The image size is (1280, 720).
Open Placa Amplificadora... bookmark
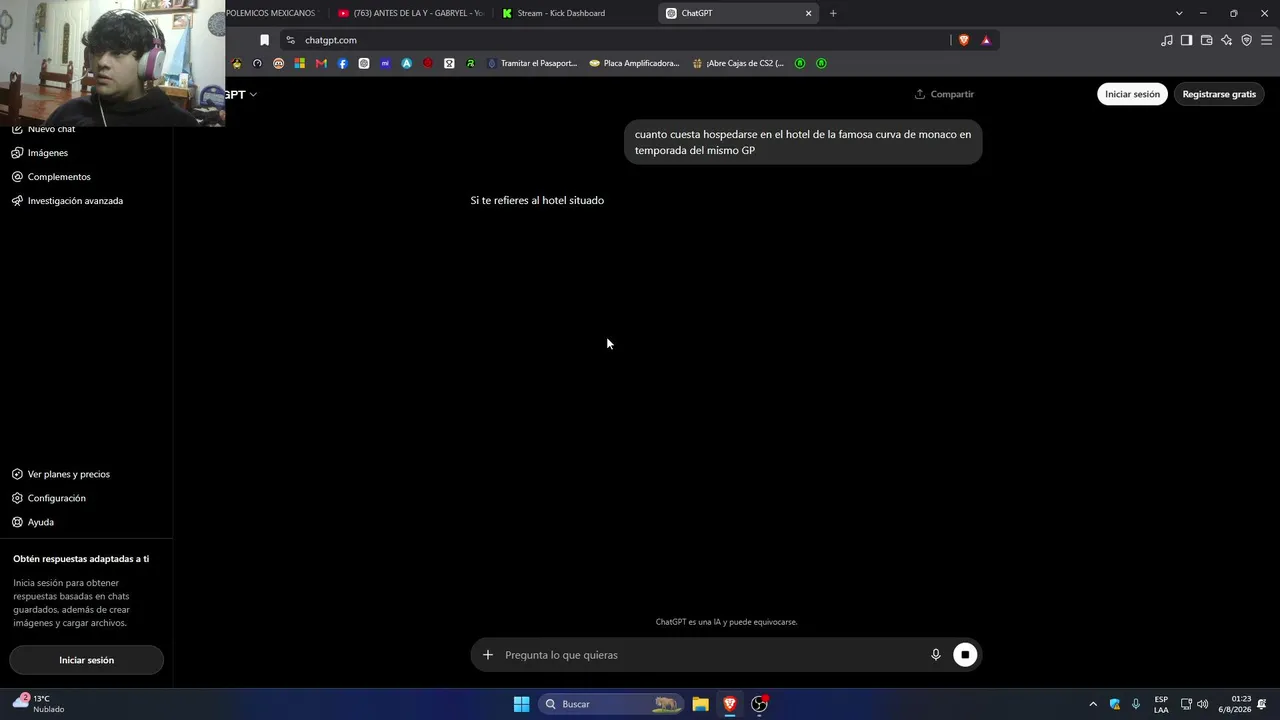pyautogui.click(x=634, y=63)
